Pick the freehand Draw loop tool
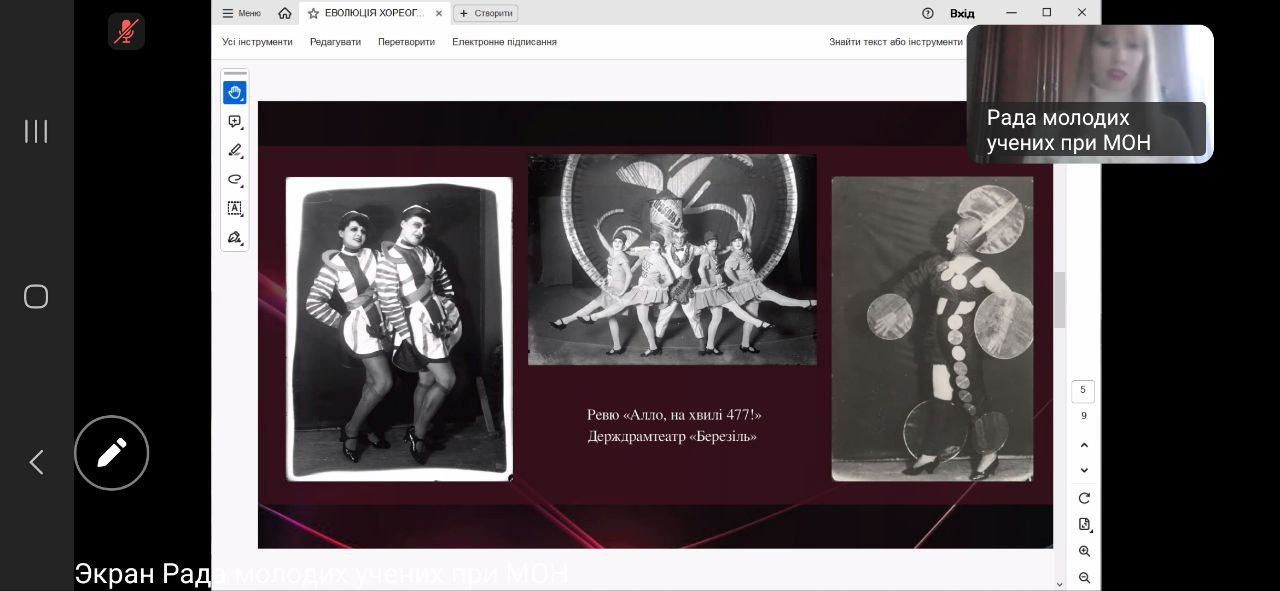This screenshot has width=1280, height=591. [x=234, y=180]
